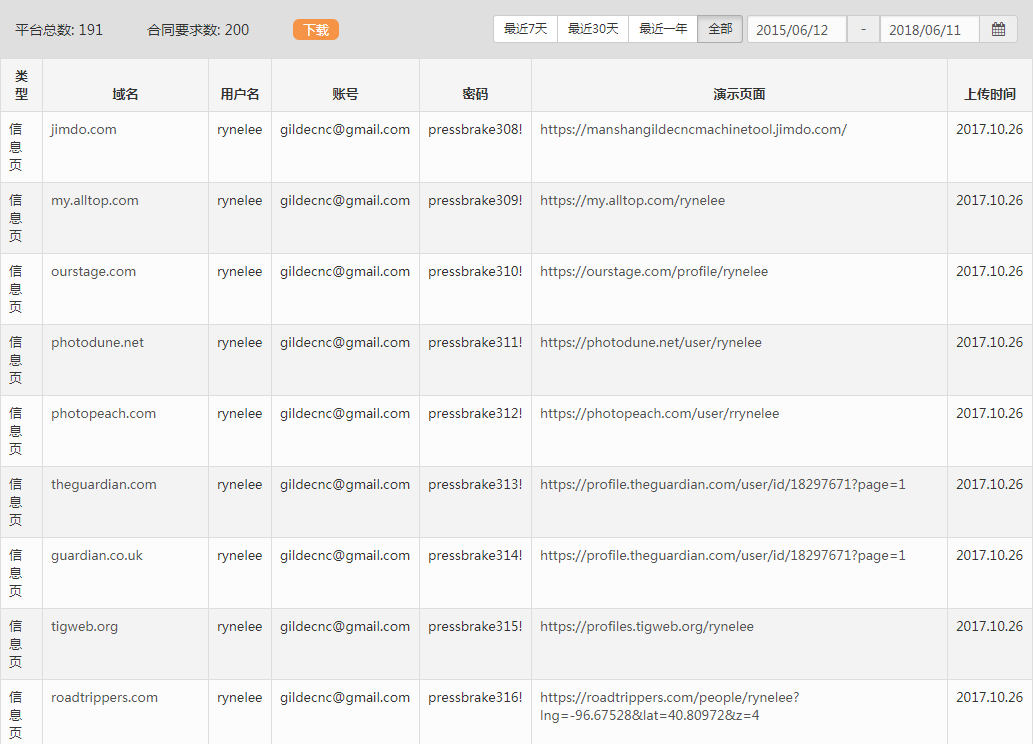
Task: Open the roadtrippers.com/people/rynelee URL
Action: 669,706
